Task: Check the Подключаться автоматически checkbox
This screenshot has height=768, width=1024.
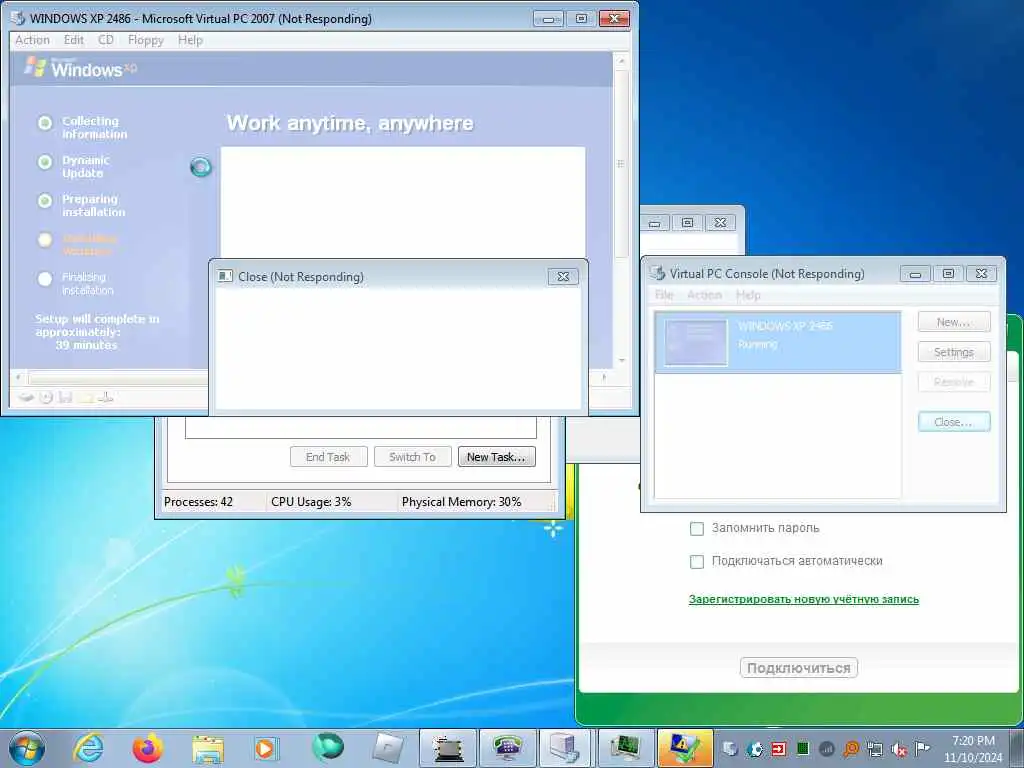Action: point(697,562)
